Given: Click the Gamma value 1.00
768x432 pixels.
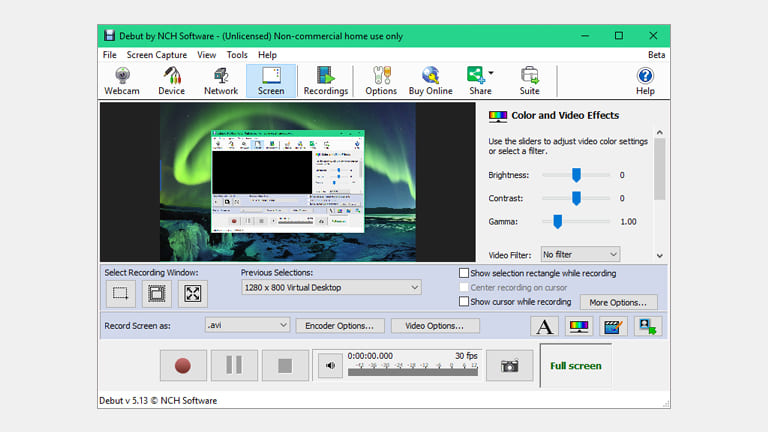Looking at the screenshot, I should coord(628,222).
